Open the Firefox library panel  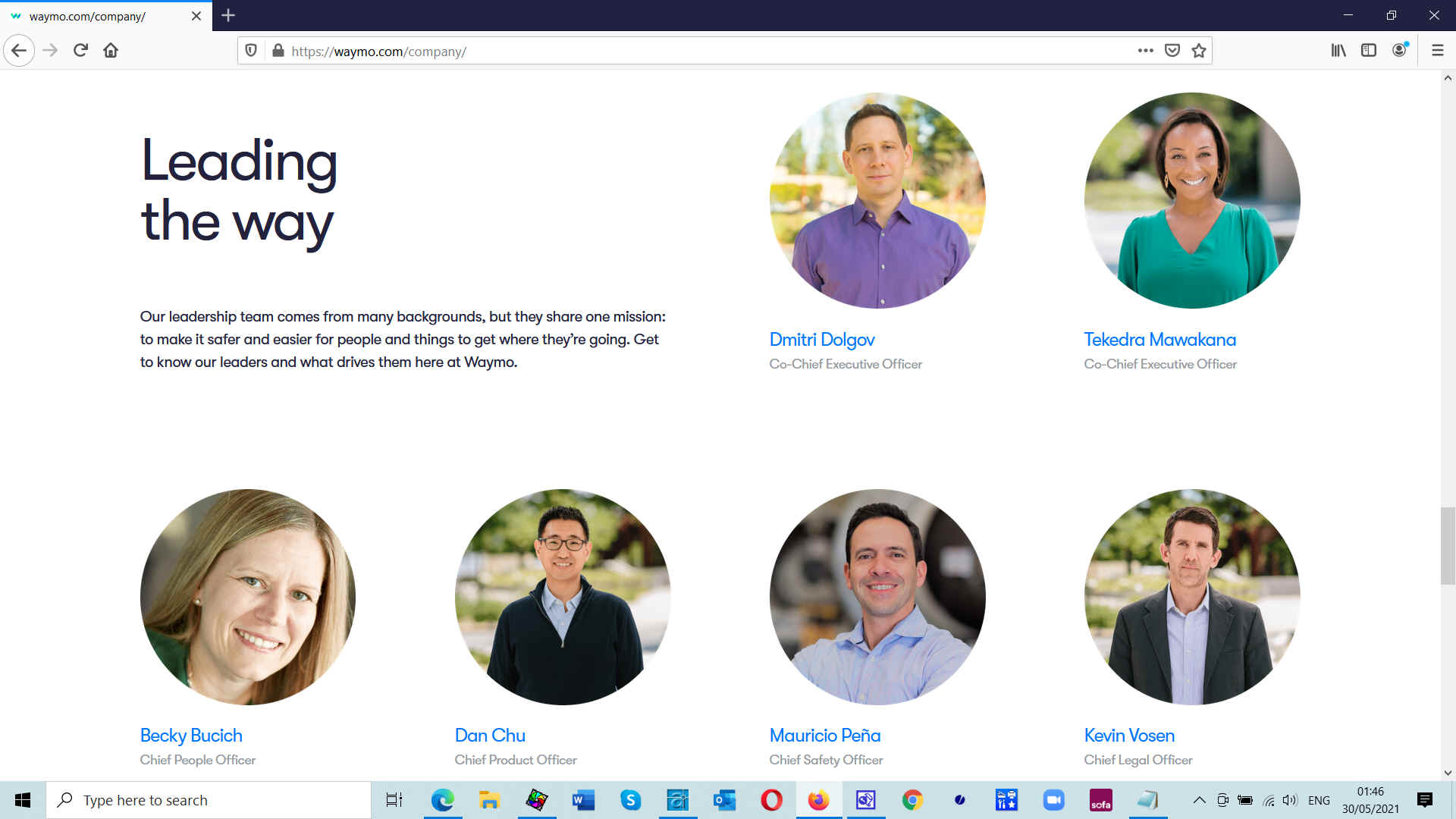[1338, 51]
